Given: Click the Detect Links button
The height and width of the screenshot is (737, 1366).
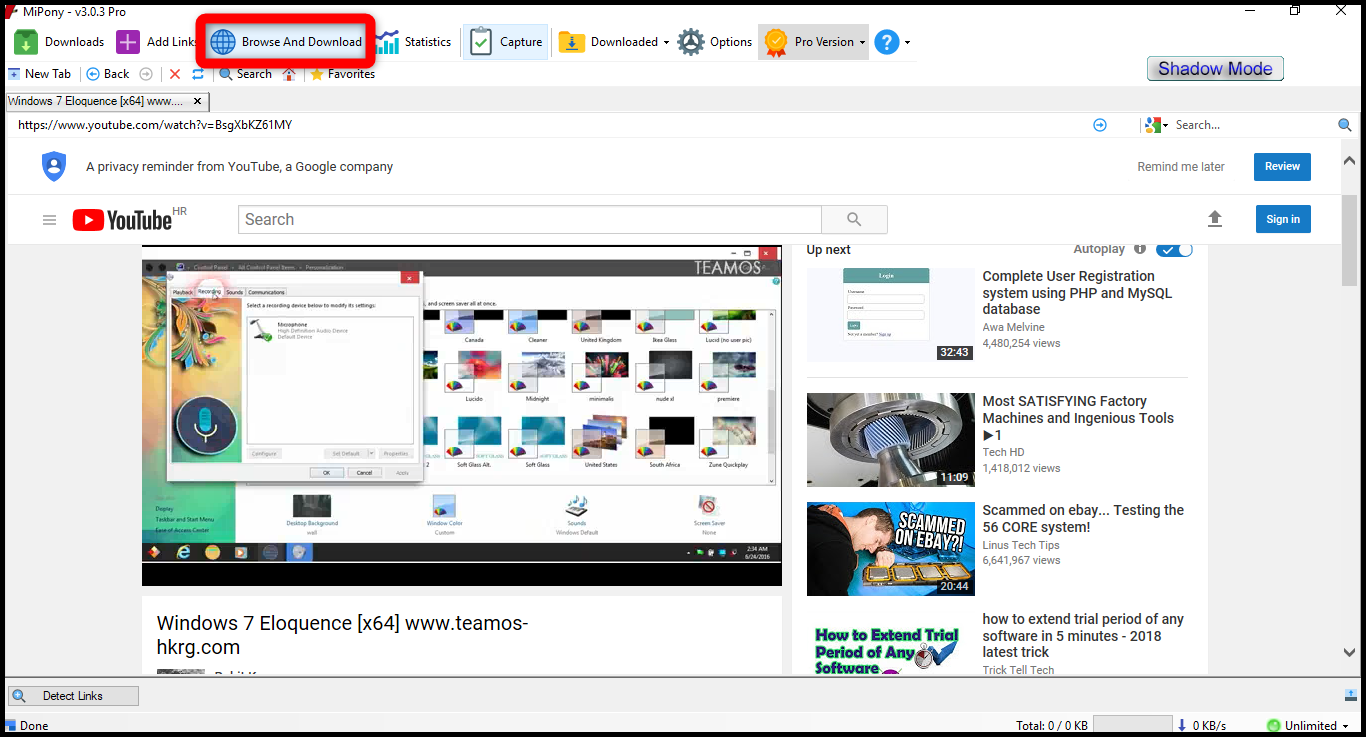Looking at the screenshot, I should coord(73,696).
